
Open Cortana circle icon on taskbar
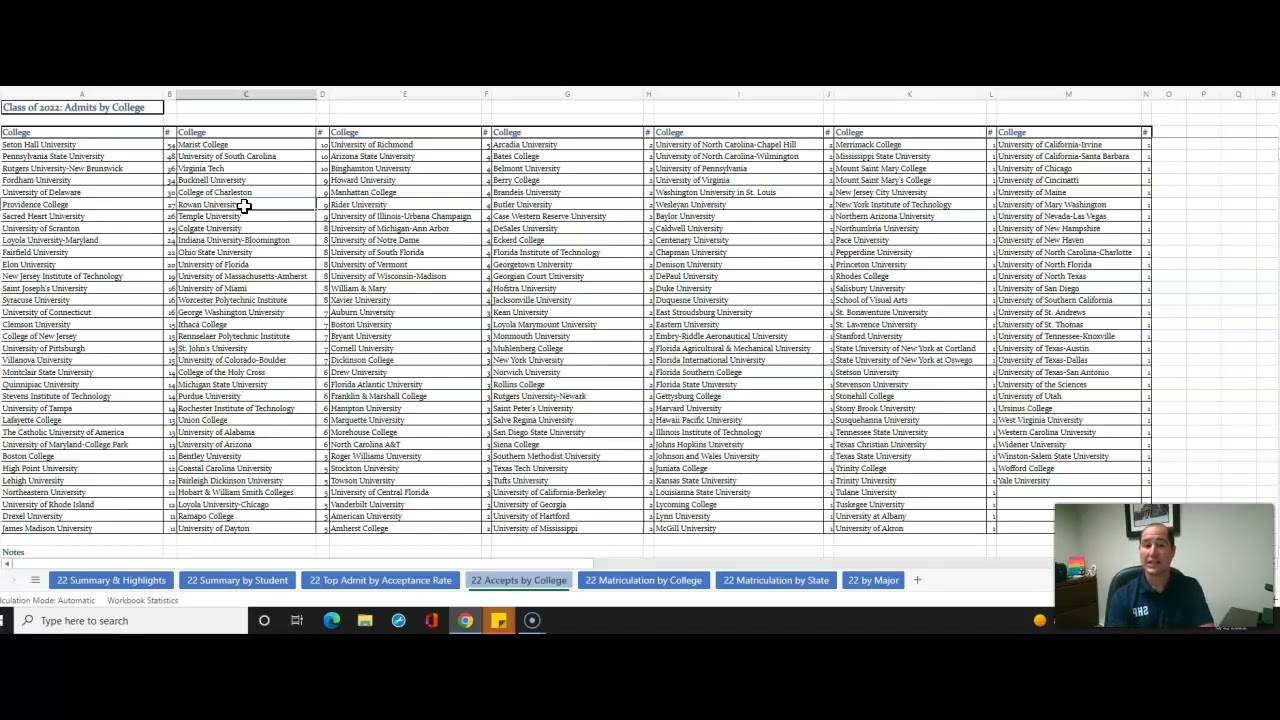coord(264,621)
